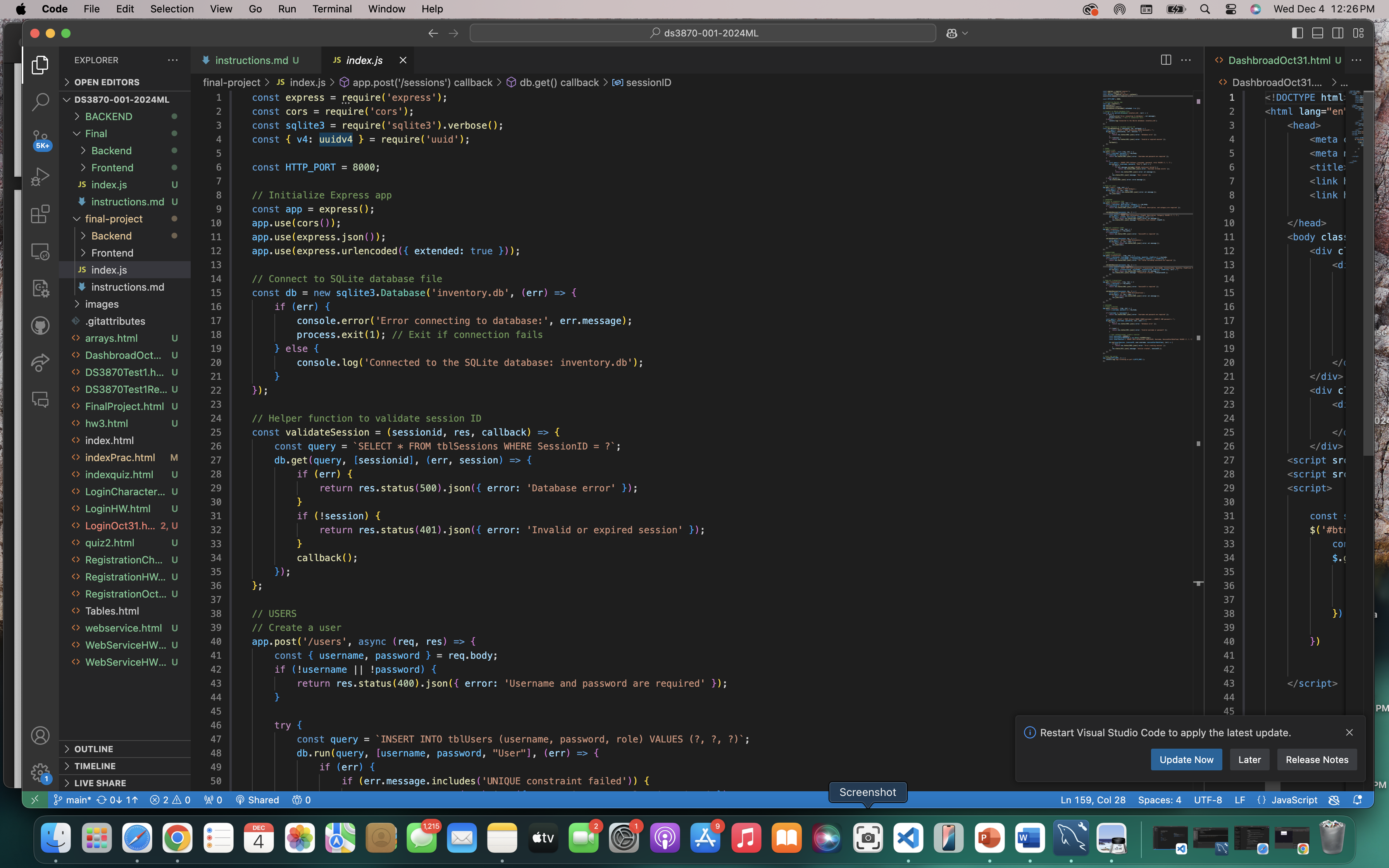1389x868 pixels.
Task: Click the Split Editor Right icon
Action: [1166, 60]
